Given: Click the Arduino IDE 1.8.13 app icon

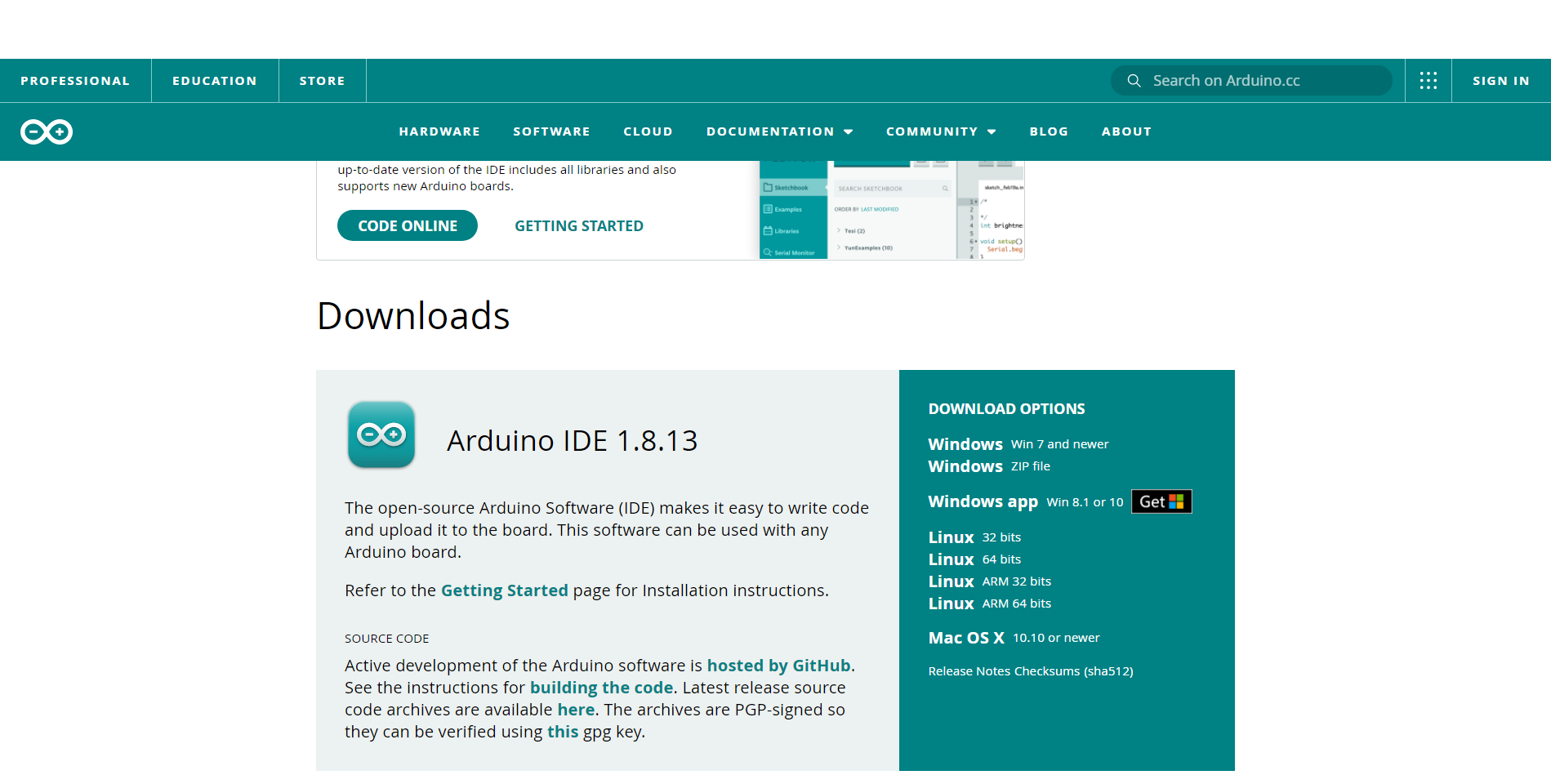Looking at the screenshot, I should tap(381, 435).
